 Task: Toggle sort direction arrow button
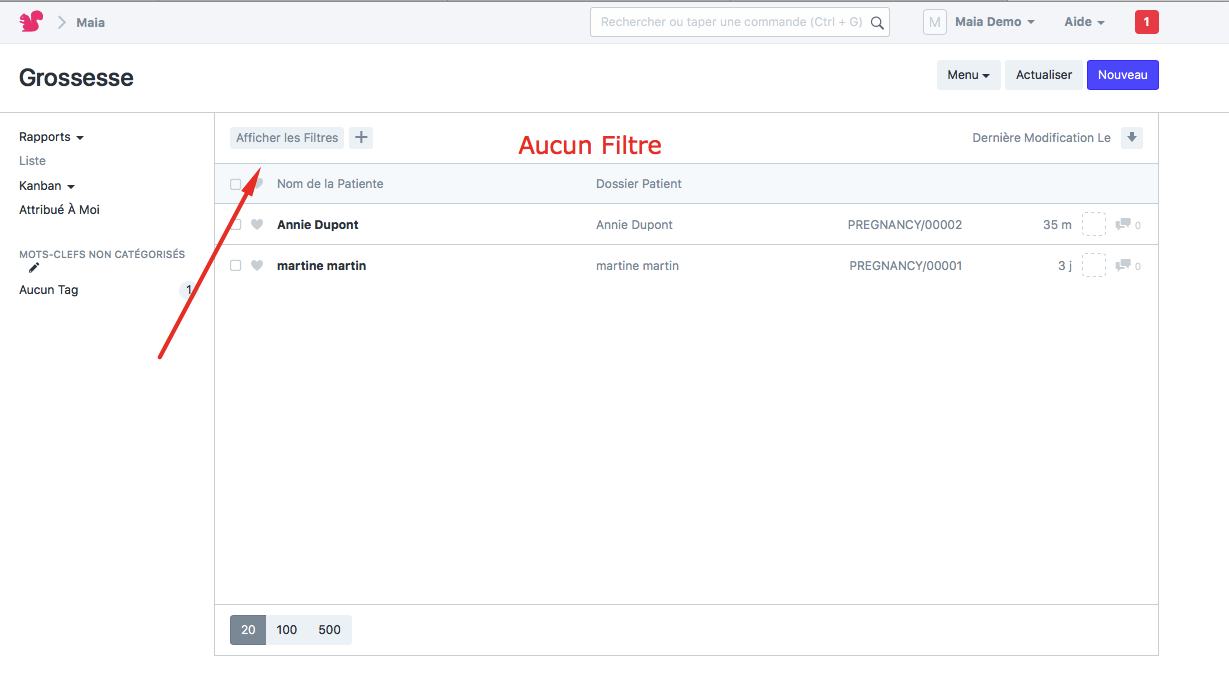point(1131,138)
